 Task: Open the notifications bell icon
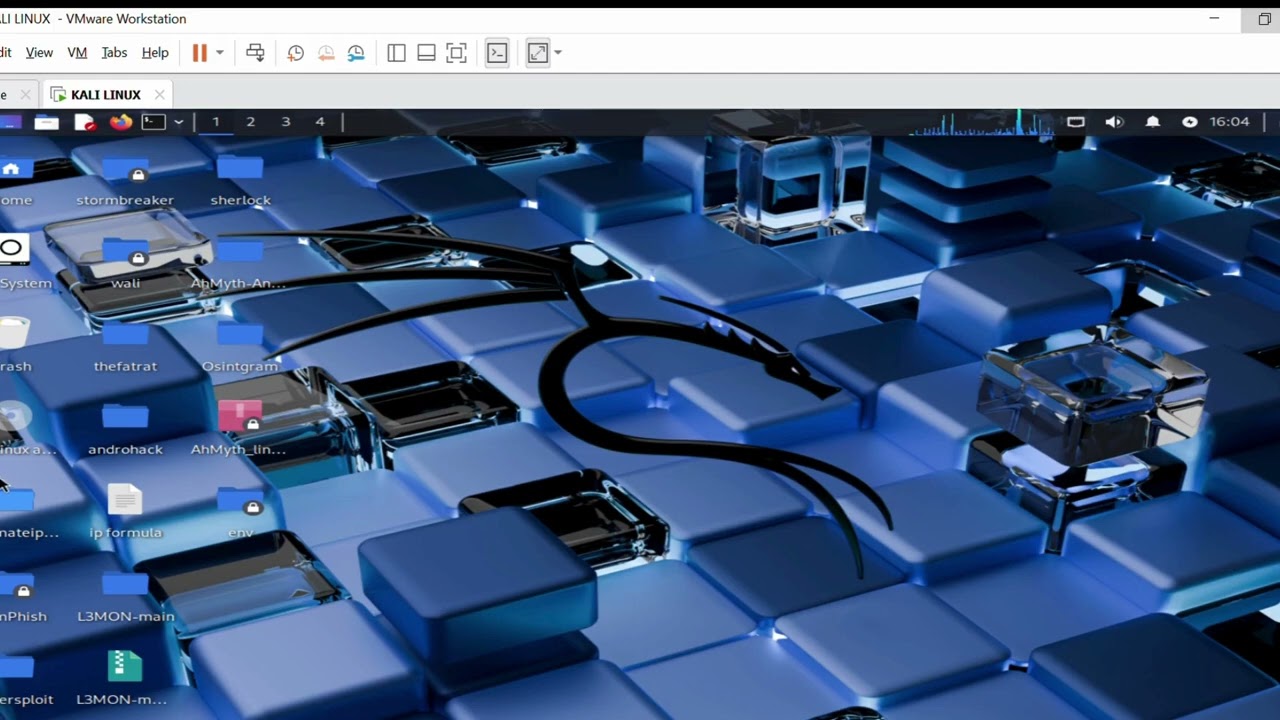tap(1152, 122)
